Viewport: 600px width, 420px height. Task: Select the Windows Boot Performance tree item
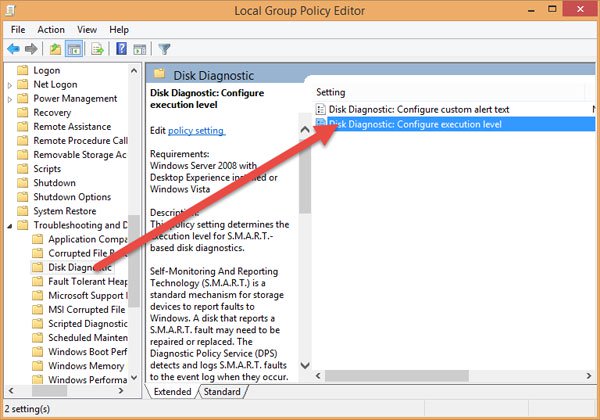pyautogui.click(x=88, y=352)
